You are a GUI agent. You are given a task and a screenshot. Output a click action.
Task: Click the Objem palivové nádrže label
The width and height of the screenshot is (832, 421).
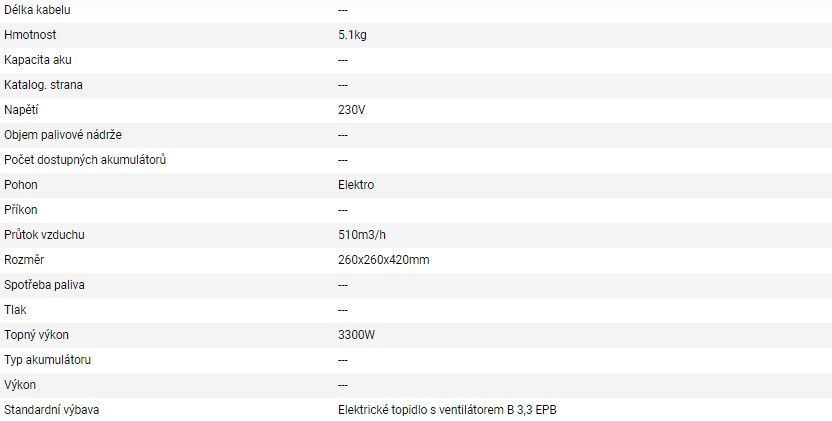click(63, 135)
